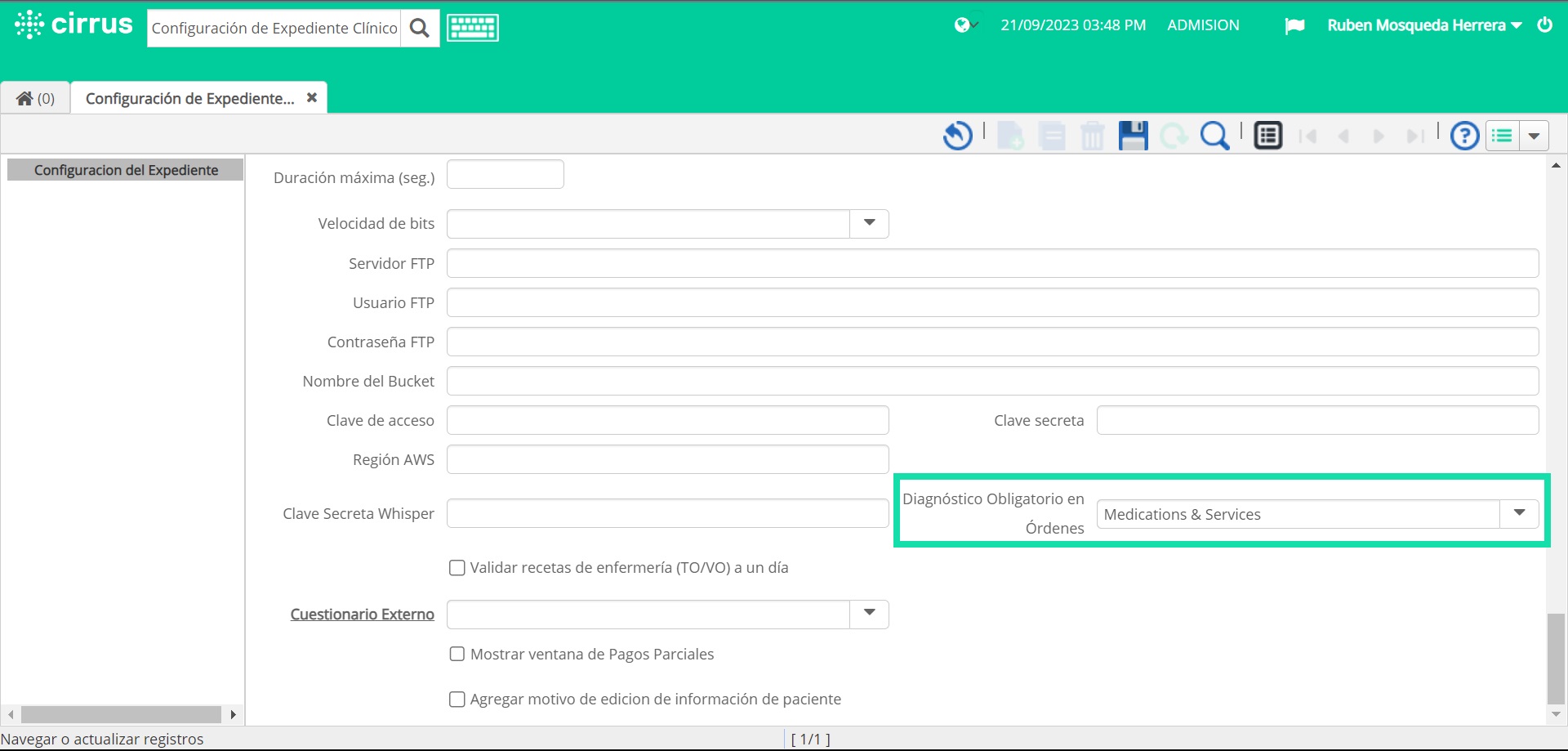
Task: Log out with the power icon
Action: click(x=1546, y=25)
